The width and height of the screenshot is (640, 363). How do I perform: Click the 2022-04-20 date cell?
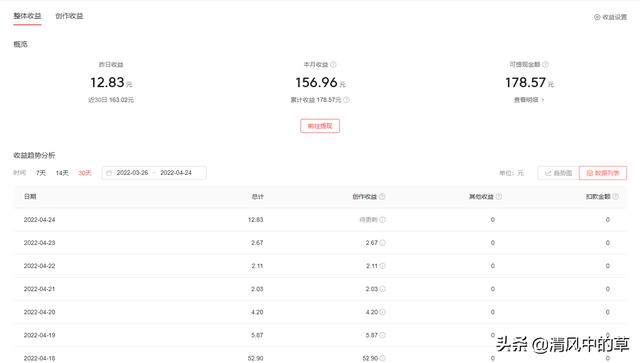point(40,312)
